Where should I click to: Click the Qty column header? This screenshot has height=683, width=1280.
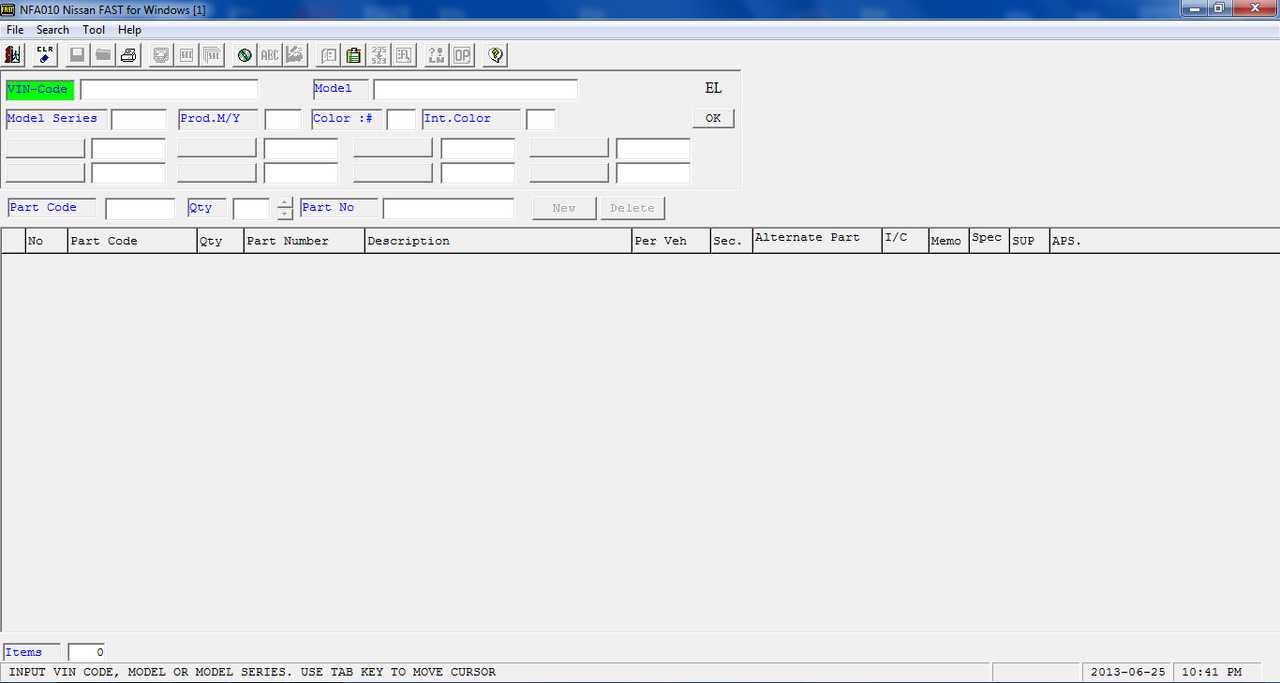[x=220, y=241]
